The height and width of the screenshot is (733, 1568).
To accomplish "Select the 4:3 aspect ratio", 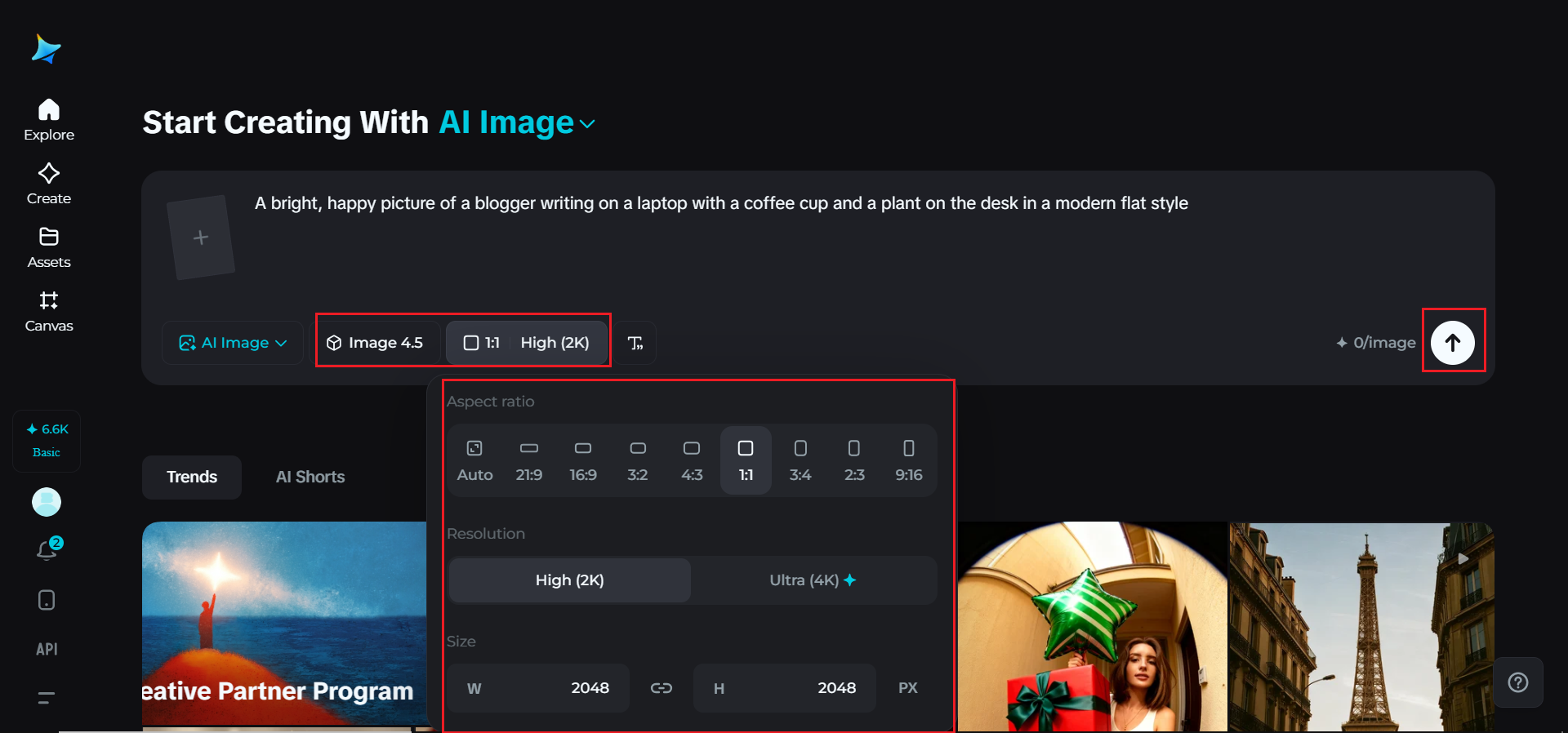I will click(x=692, y=460).
